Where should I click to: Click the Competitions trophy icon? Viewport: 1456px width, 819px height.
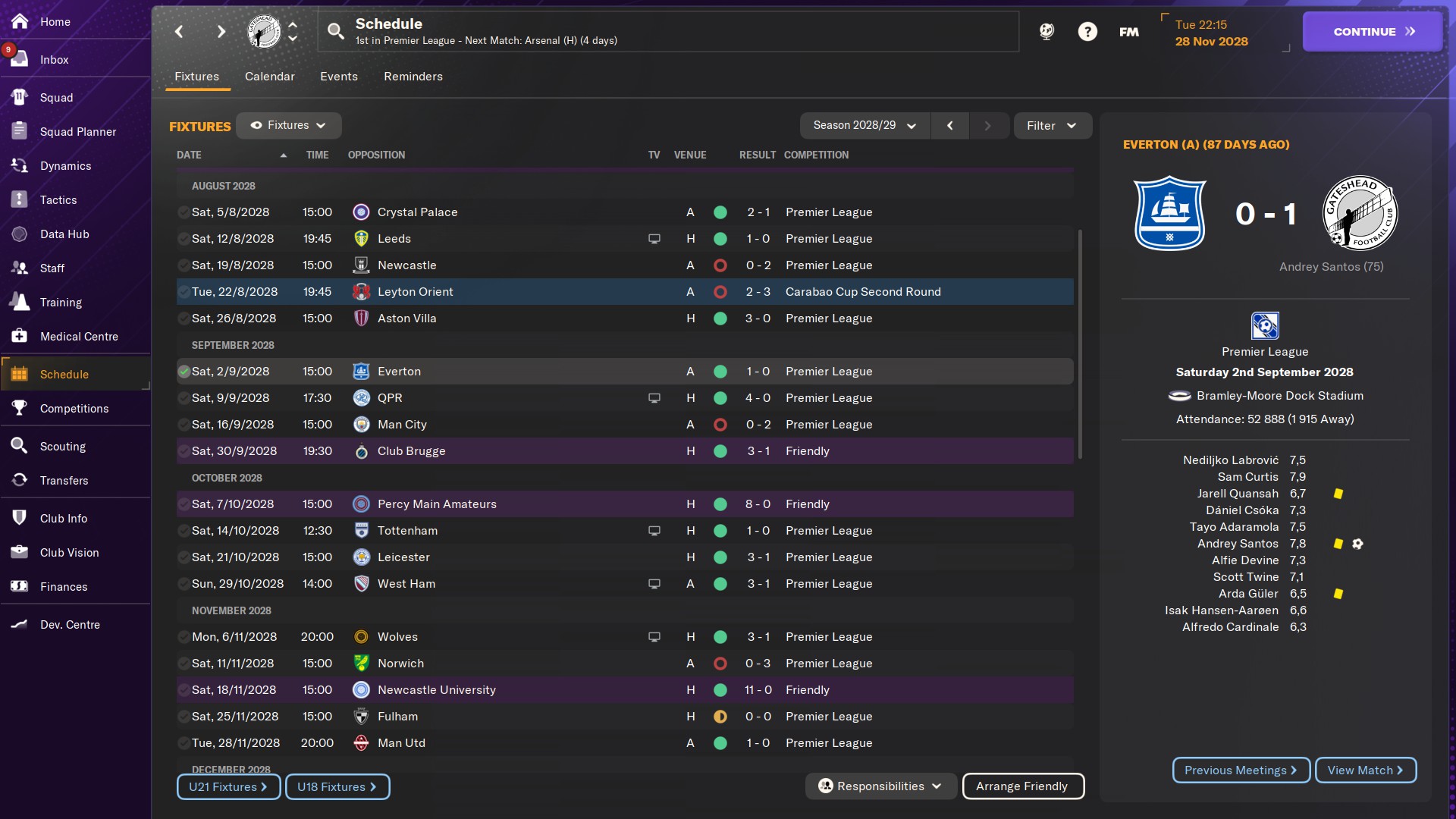tap(20, 408)
